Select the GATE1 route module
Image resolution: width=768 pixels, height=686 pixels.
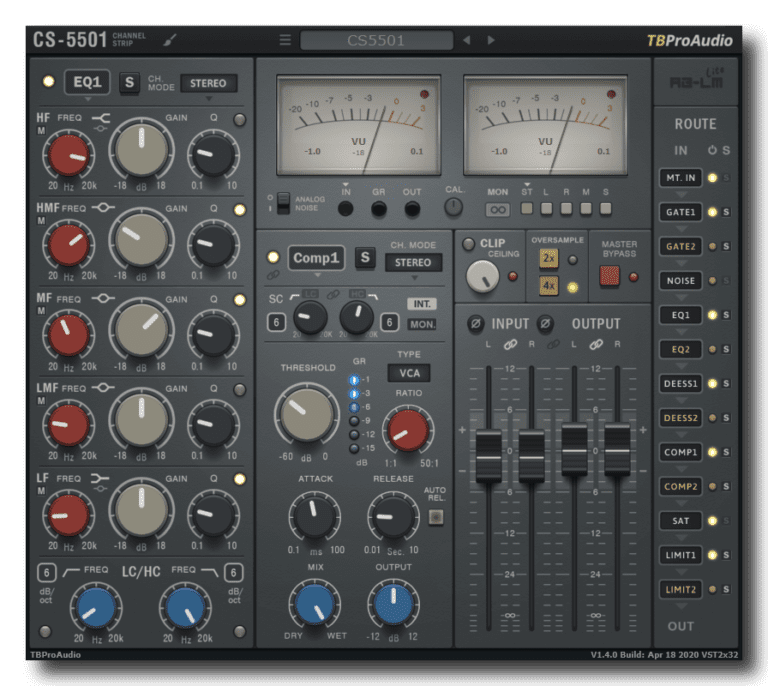coord(680,212)
